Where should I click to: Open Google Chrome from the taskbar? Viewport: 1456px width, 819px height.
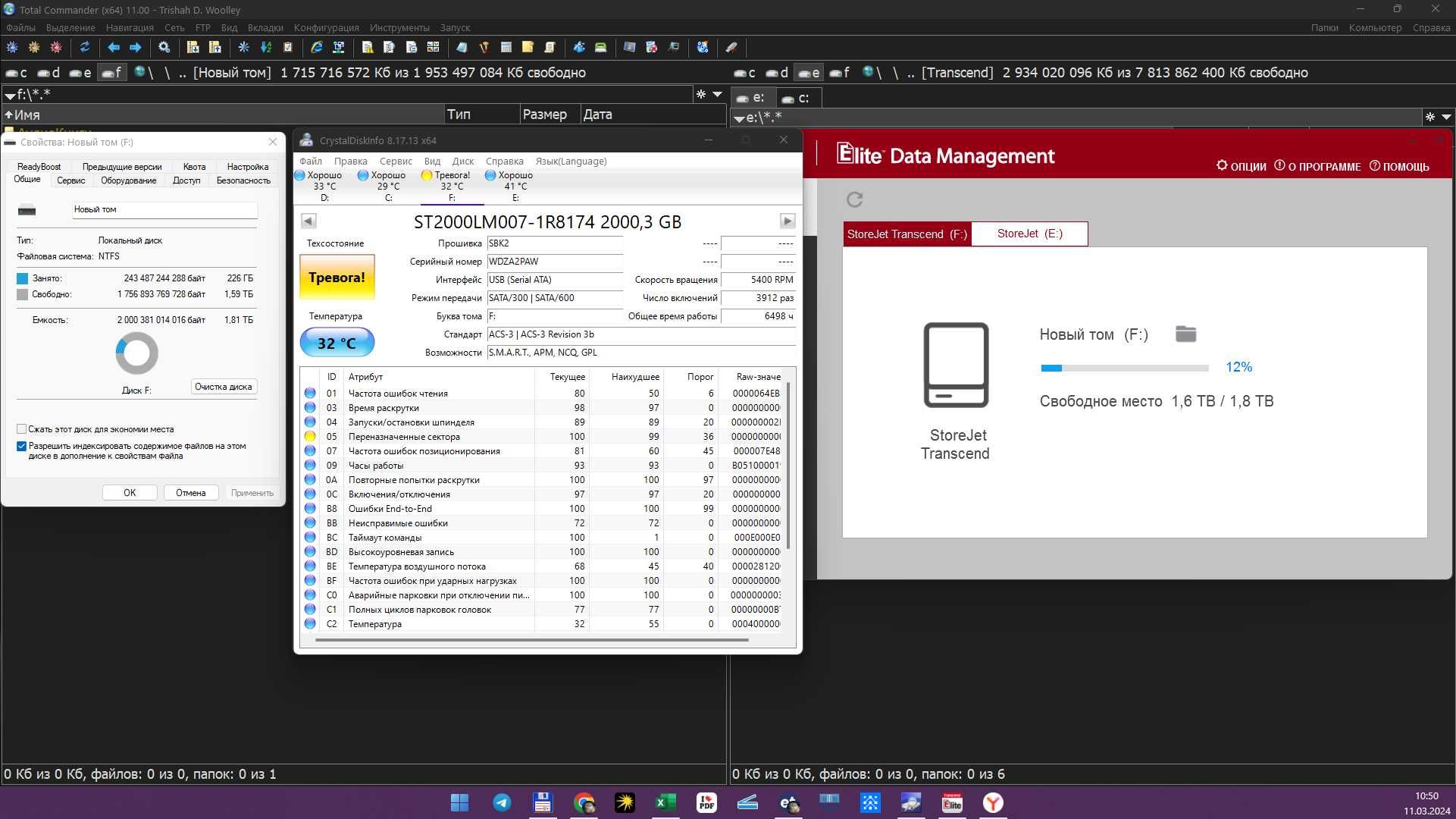pyautogui.click(x=584, y=802)
